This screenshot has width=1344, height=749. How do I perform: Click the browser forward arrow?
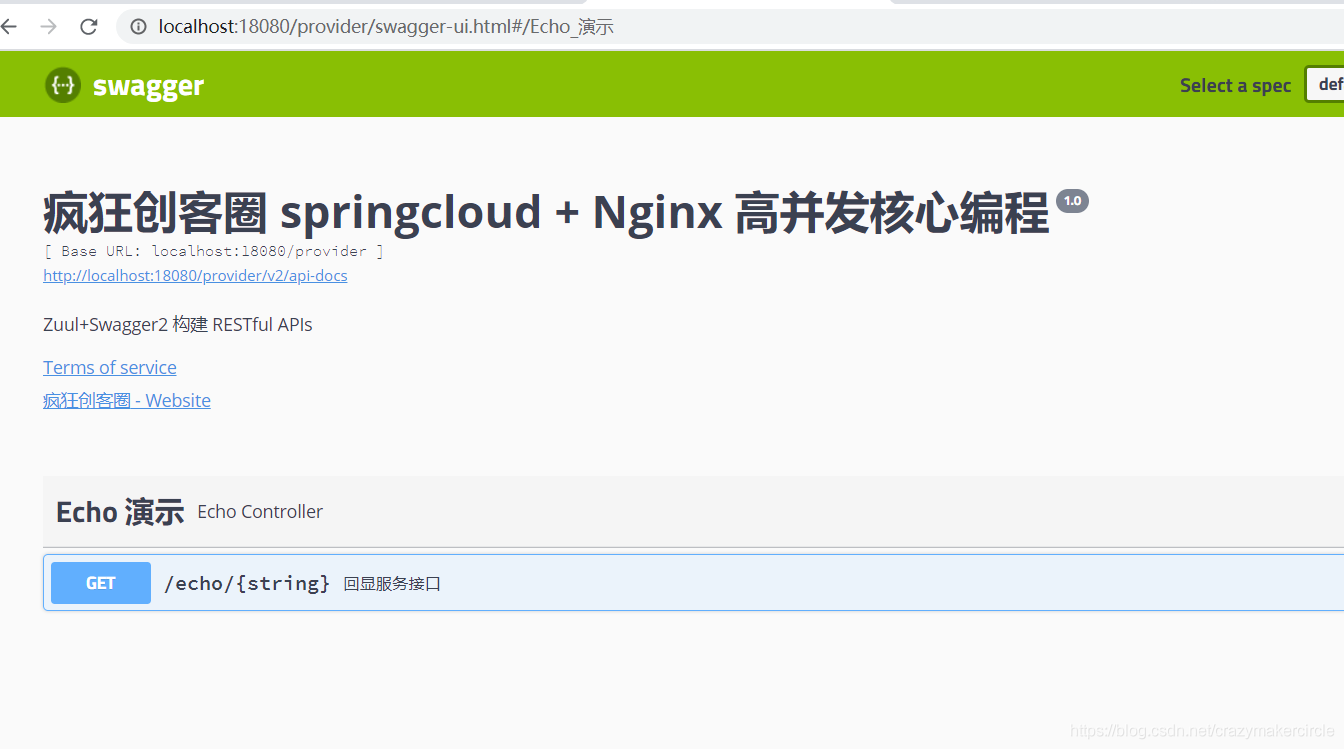coord(47,26)
